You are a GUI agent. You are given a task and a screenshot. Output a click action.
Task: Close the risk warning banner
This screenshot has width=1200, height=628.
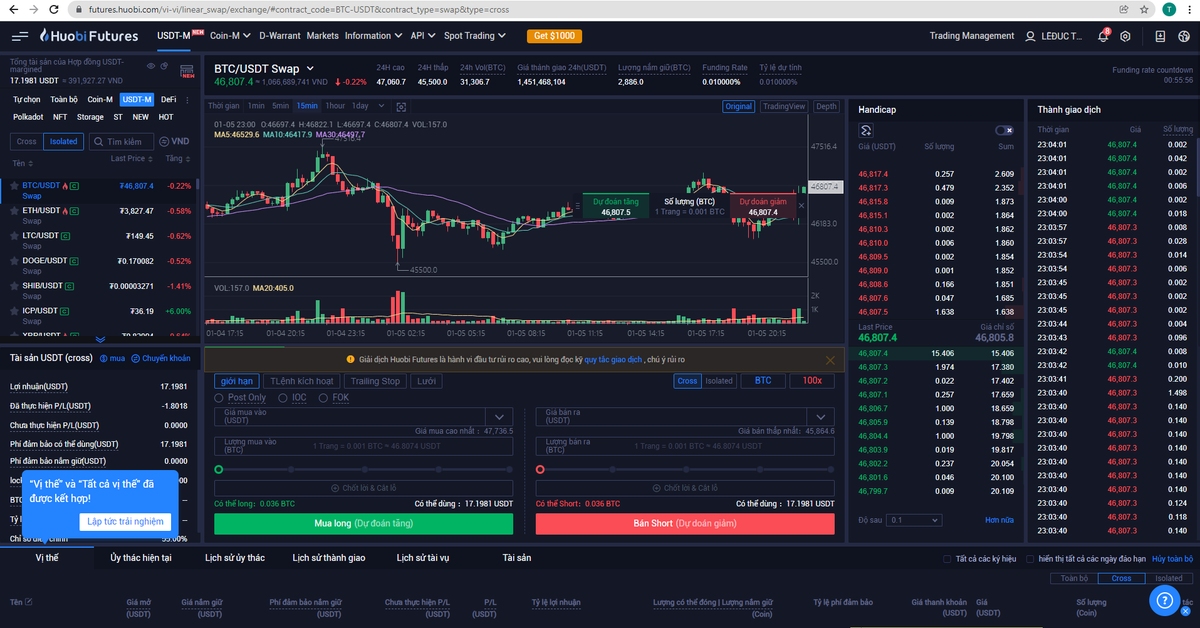click(830, 360)
